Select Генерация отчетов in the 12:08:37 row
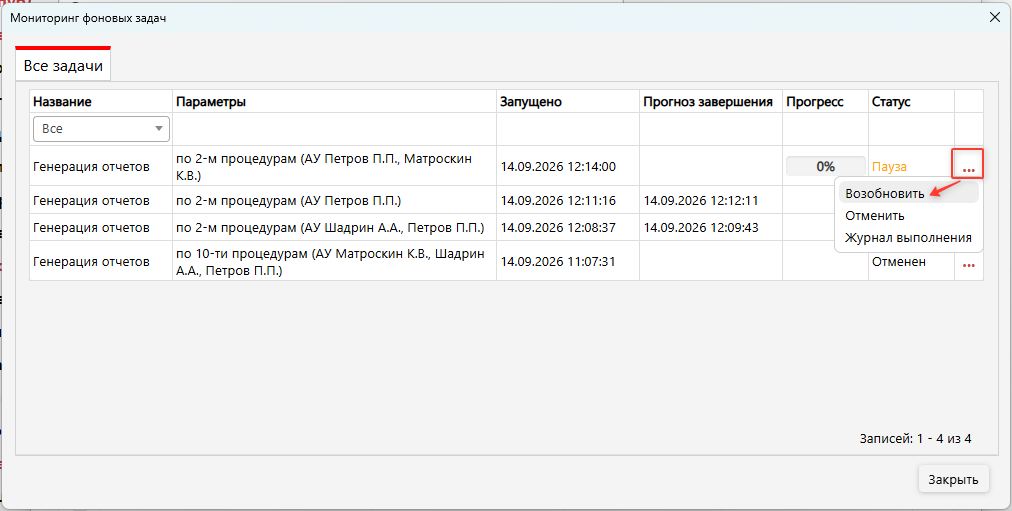Viewport: 1012px width, 511px height. tap(91, 228)
